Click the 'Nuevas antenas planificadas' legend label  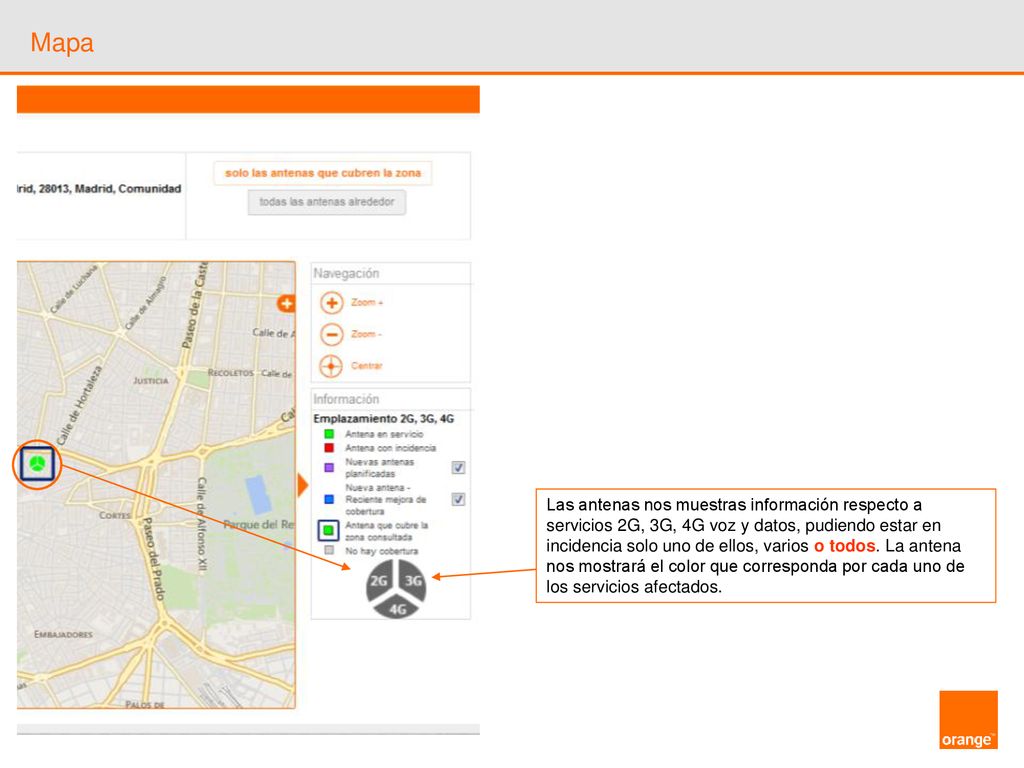pyautogui.click(x=379, y=468)
